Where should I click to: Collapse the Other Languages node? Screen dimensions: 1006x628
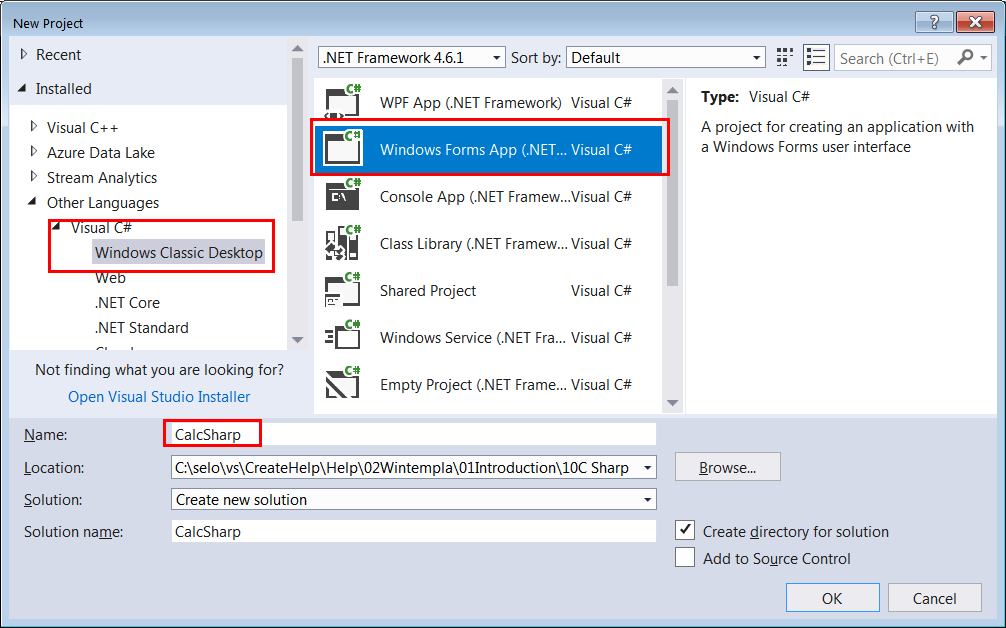coord(33,202)
